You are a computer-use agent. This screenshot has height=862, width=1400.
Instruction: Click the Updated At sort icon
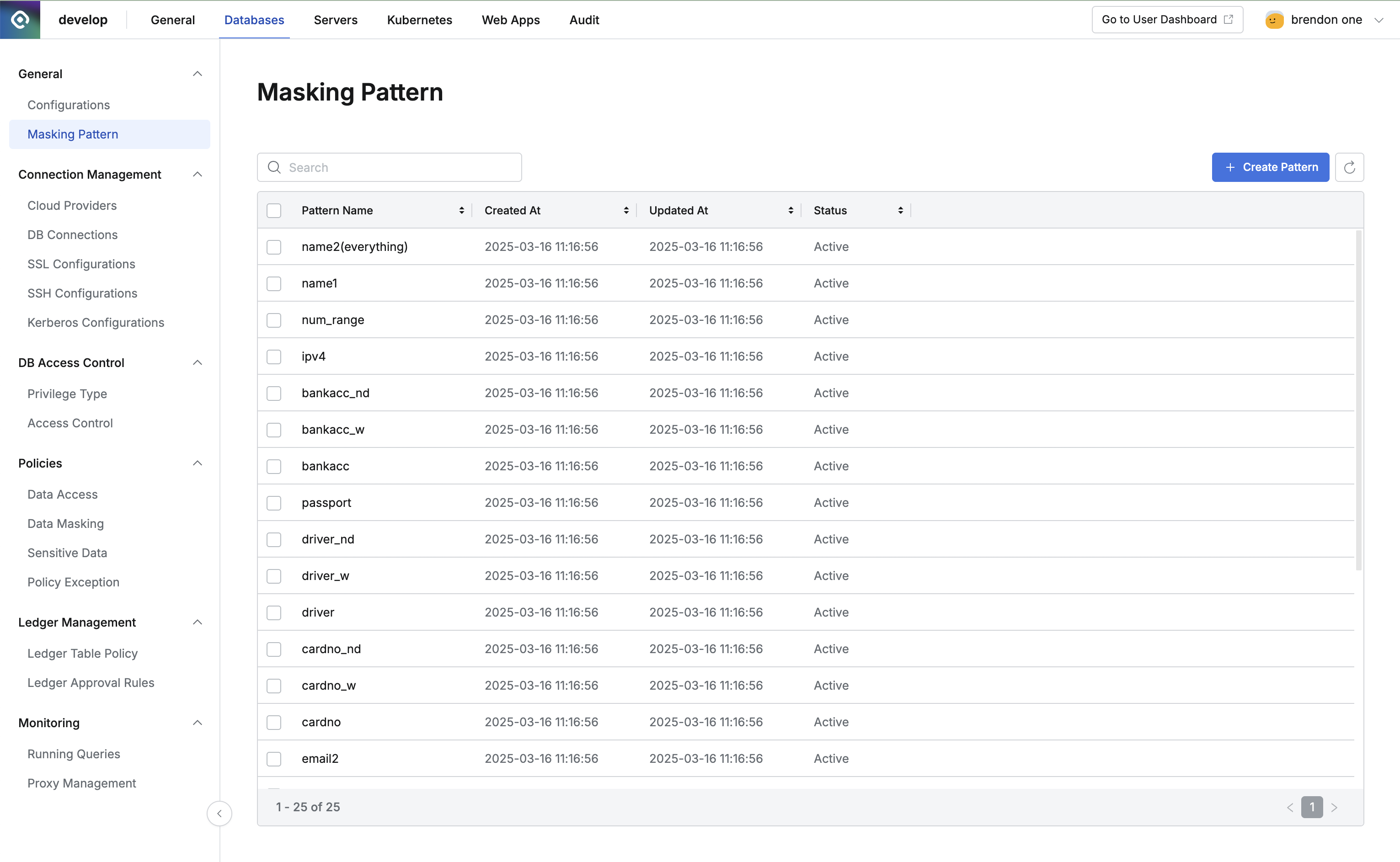pos(791,210)
